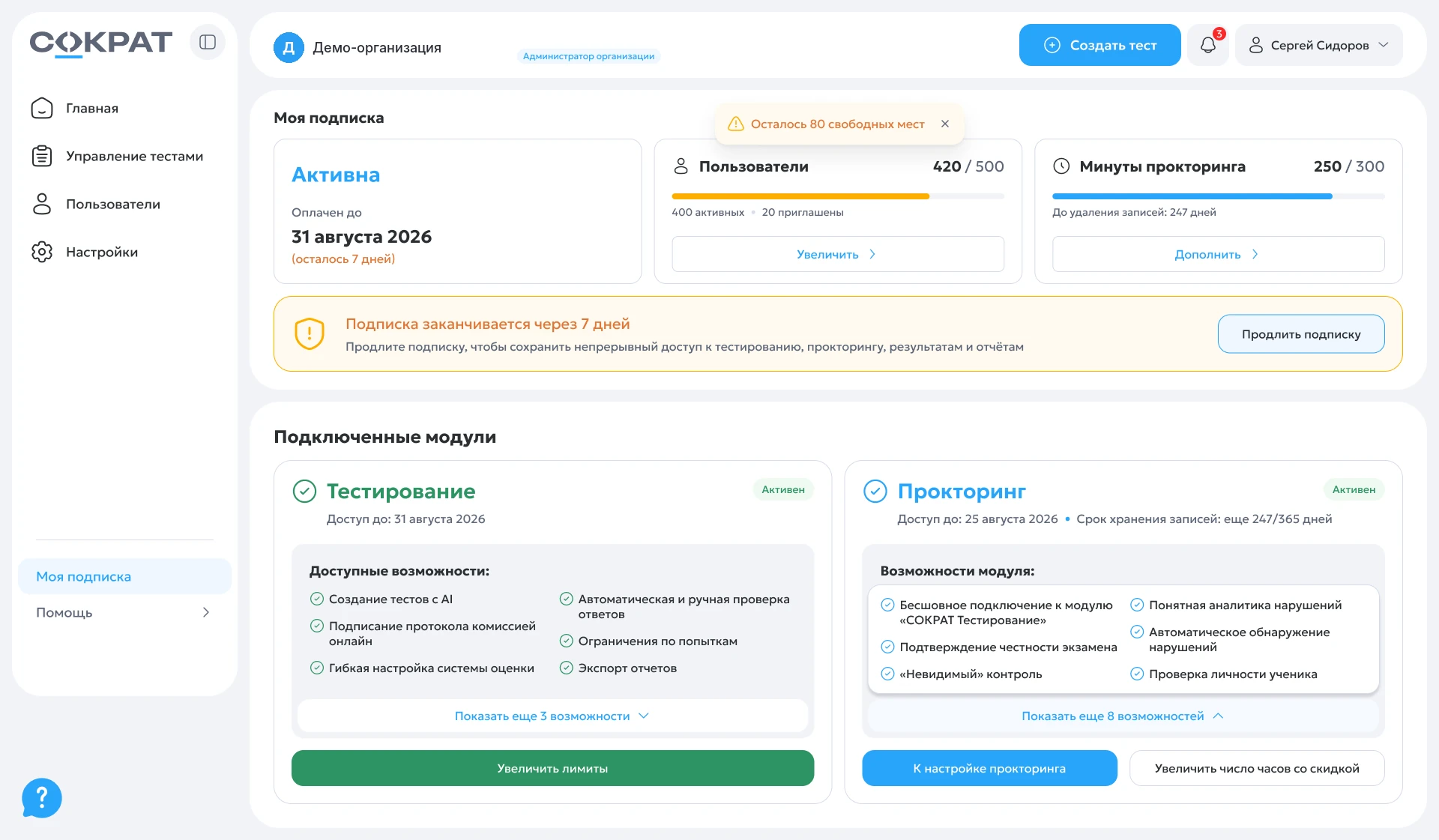Select Моя подписка in the sidebar
The width and height of the screenshot is (1439, 840).
[x=124, y=576]
